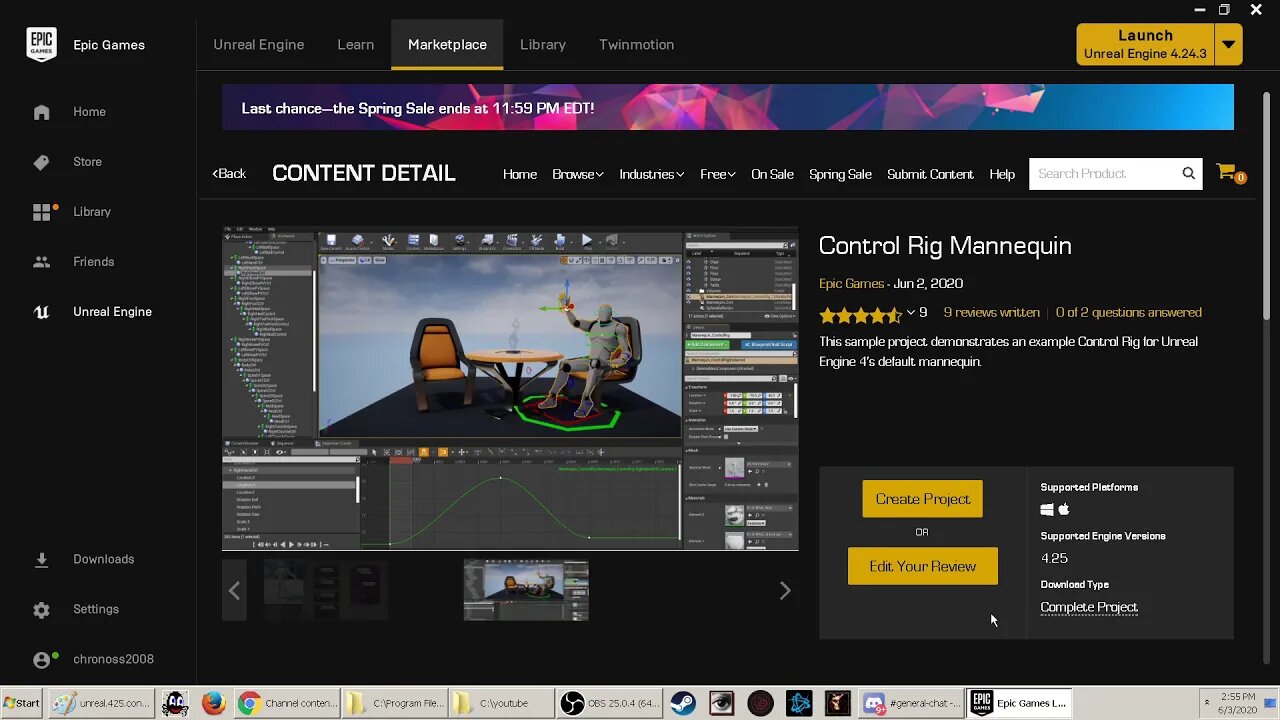This screenshot has width=1280, height=720.
Task: Open the Epic Games seller link
Action: click(851, 284)
